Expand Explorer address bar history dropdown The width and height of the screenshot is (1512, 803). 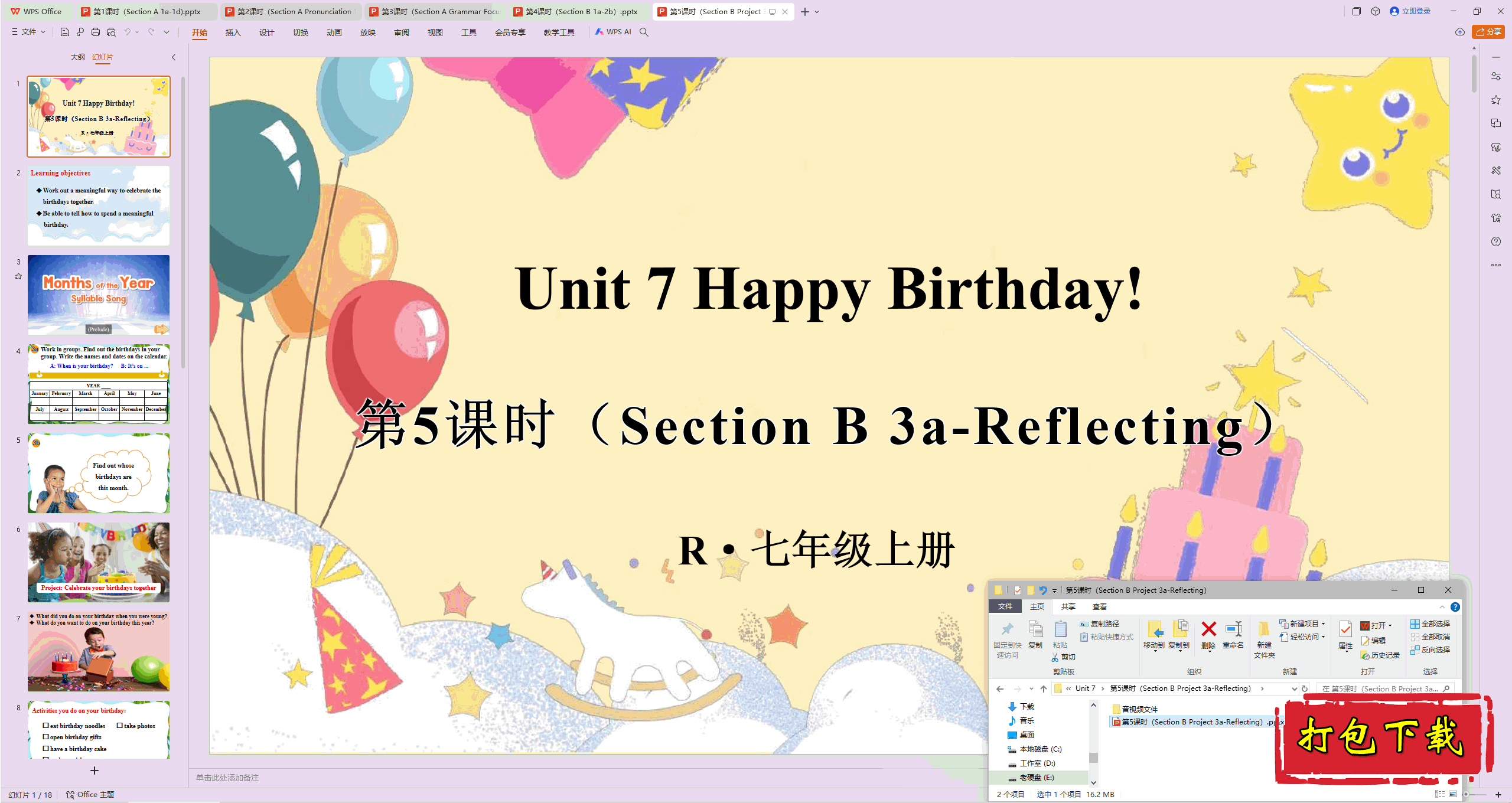click(x=1294, y=688)
